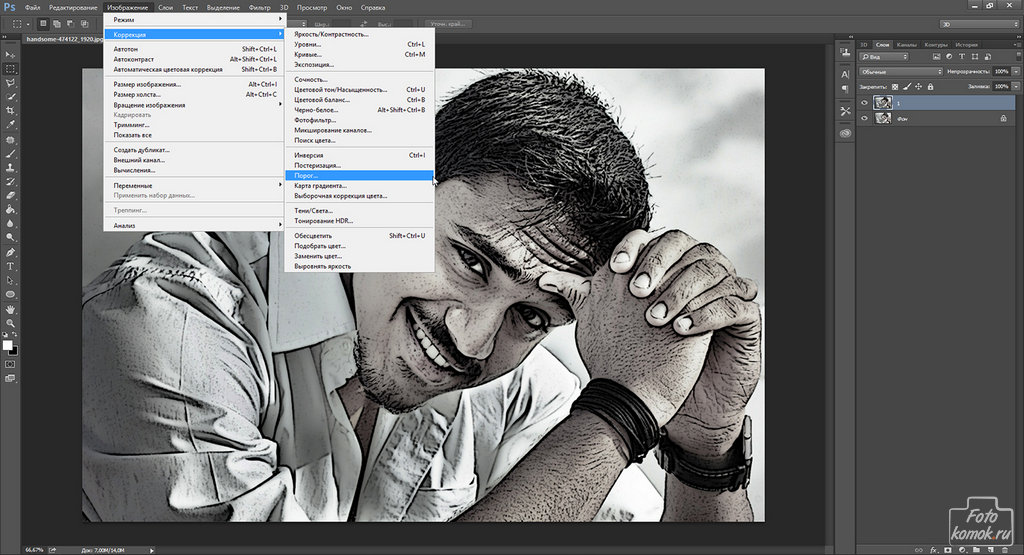This screenshot has width=1024, height=555.
Task: Click the zoom percentage field 66,67%
Action: tap(34, 550)
